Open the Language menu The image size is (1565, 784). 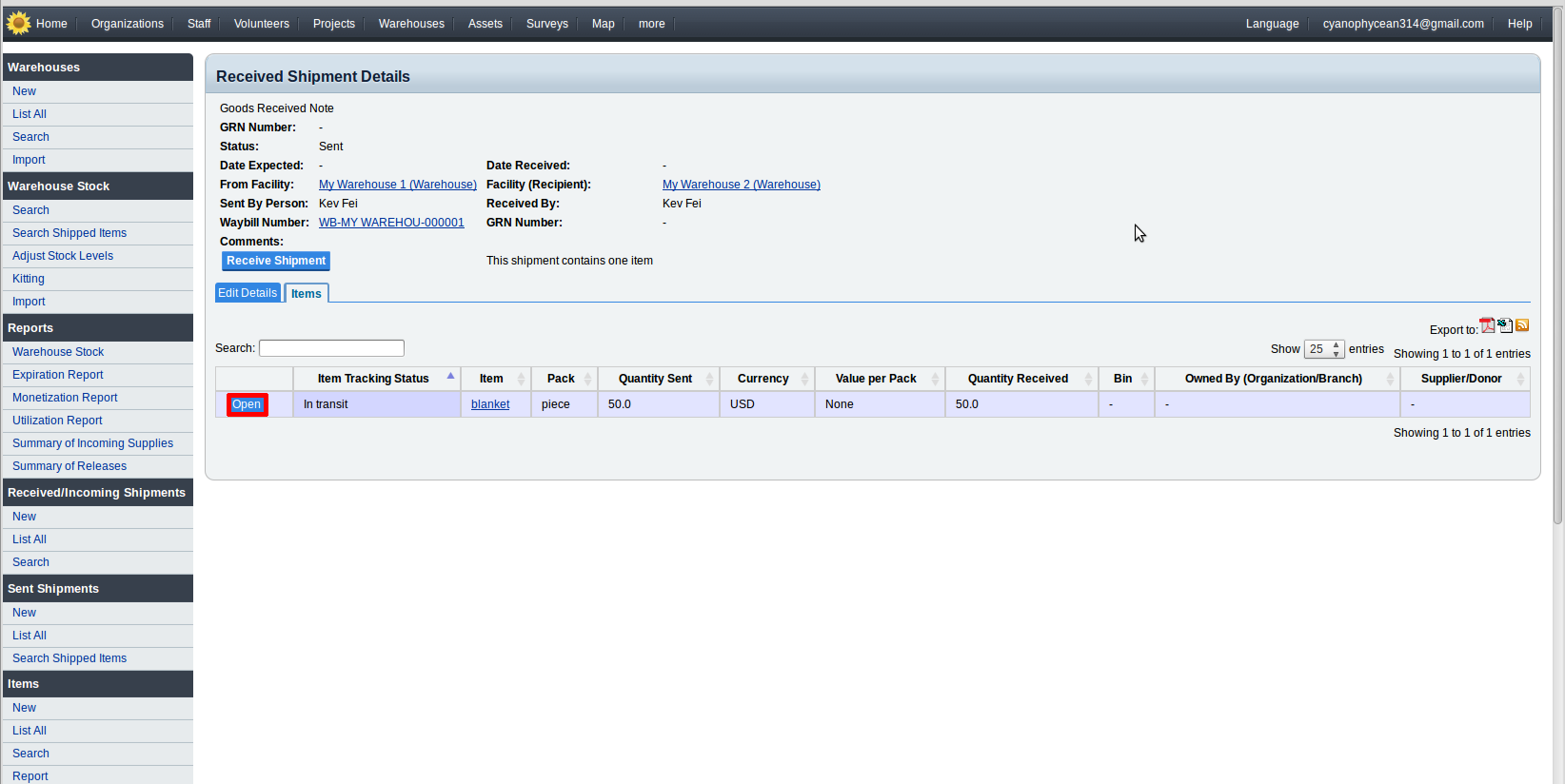point(1272,24)
